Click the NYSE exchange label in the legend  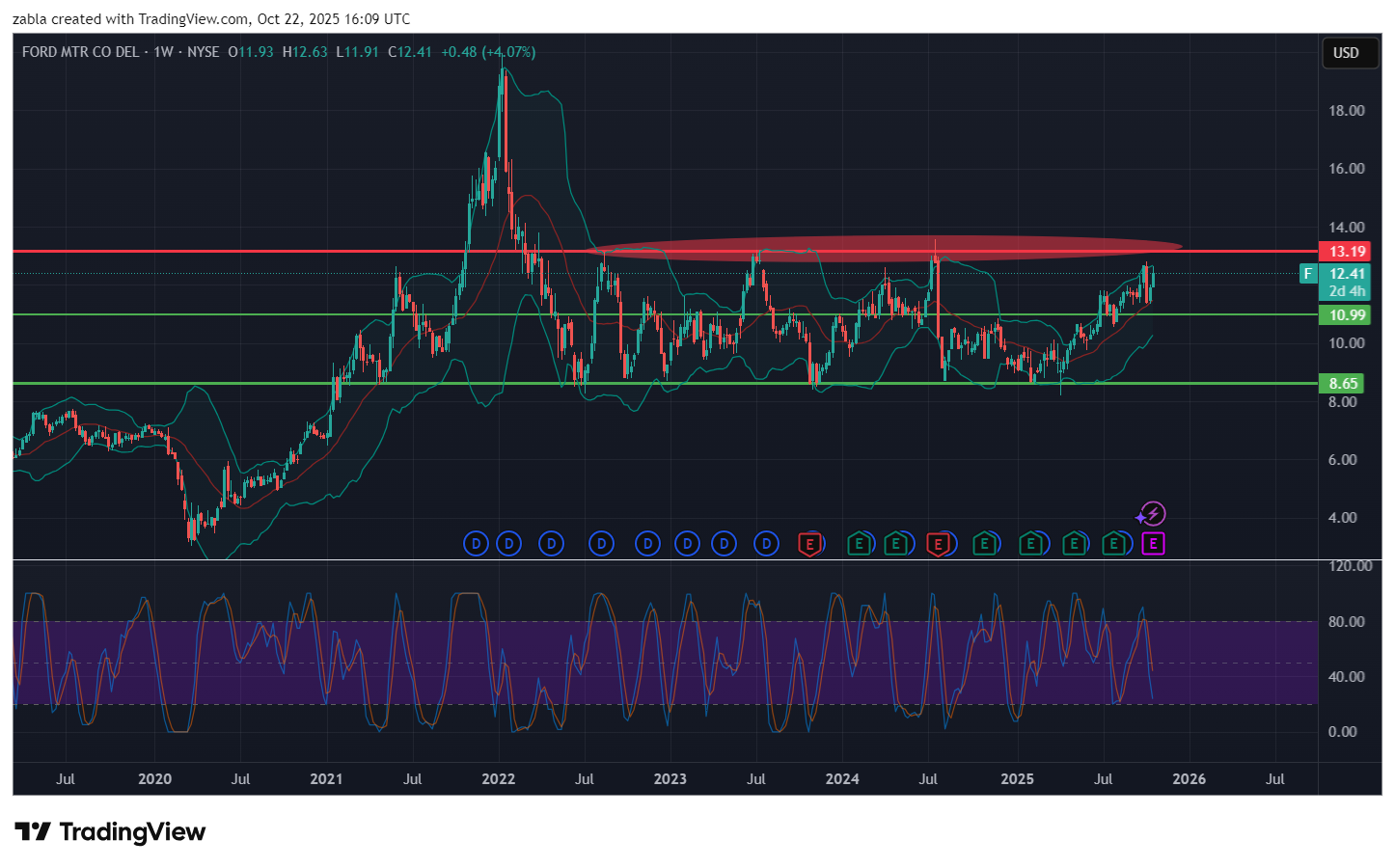click(x=203, y=52)
